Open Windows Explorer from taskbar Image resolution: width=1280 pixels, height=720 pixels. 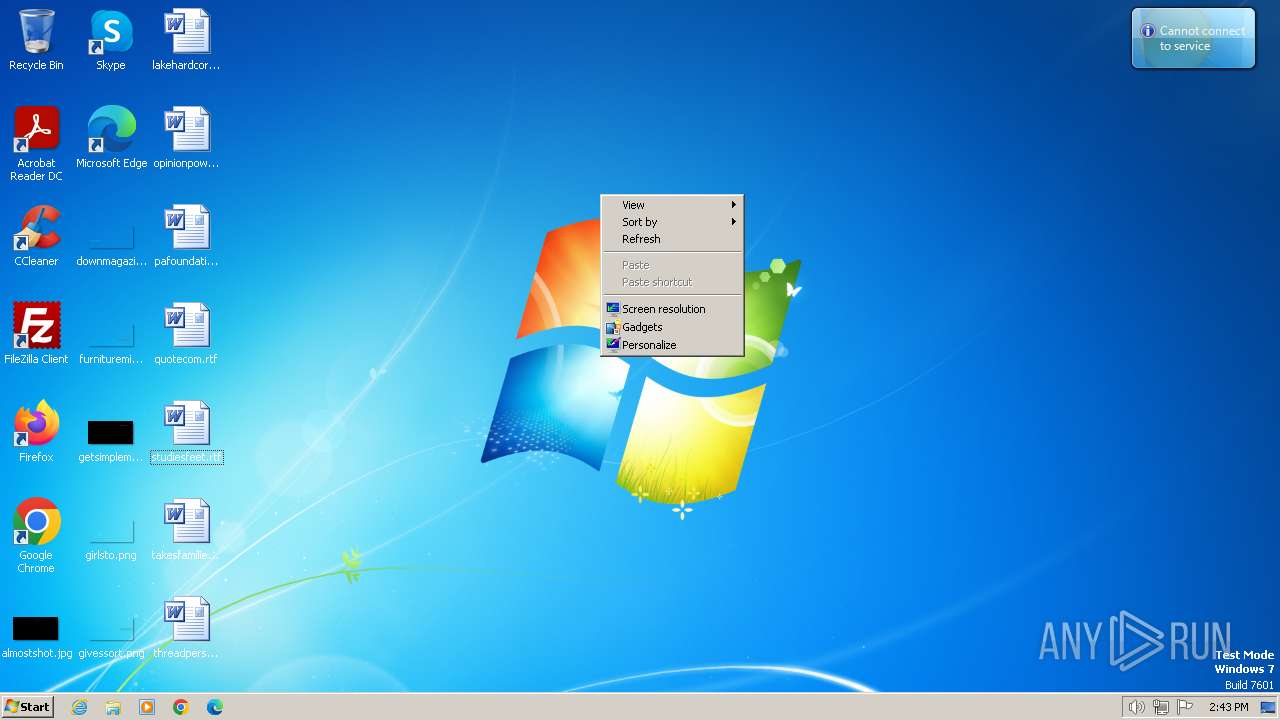(x=113, y=707)
